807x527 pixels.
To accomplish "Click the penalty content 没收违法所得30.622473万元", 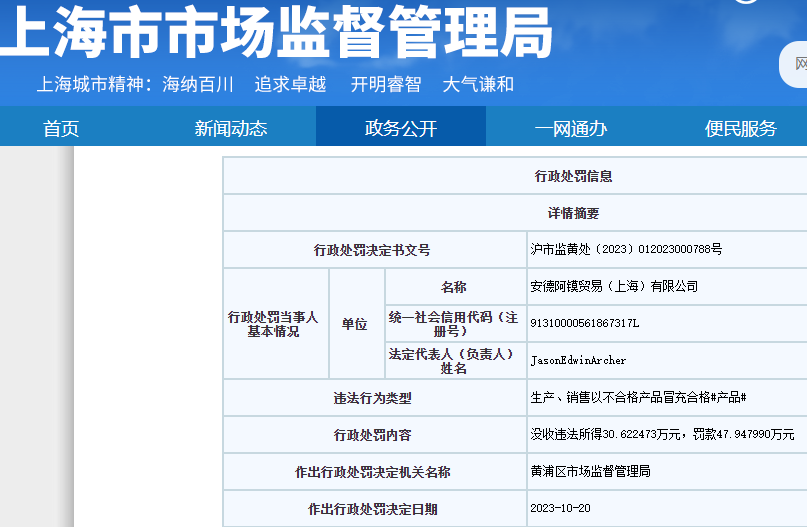I will 605,434.
